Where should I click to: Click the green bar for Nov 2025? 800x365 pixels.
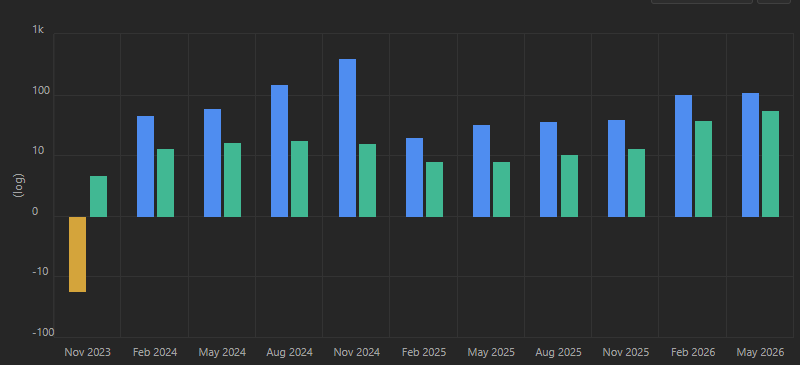click(x=636, y=183)
